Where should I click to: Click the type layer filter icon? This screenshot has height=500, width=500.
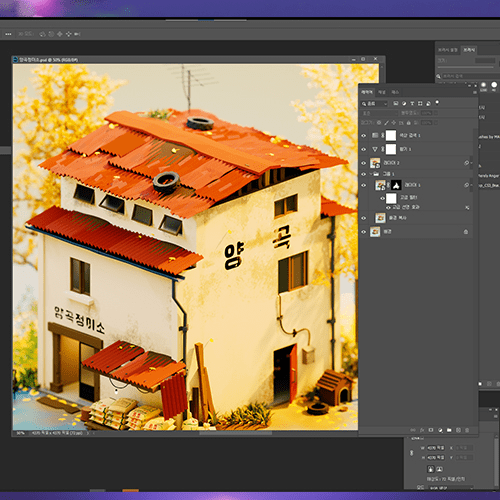coord(412,104)
